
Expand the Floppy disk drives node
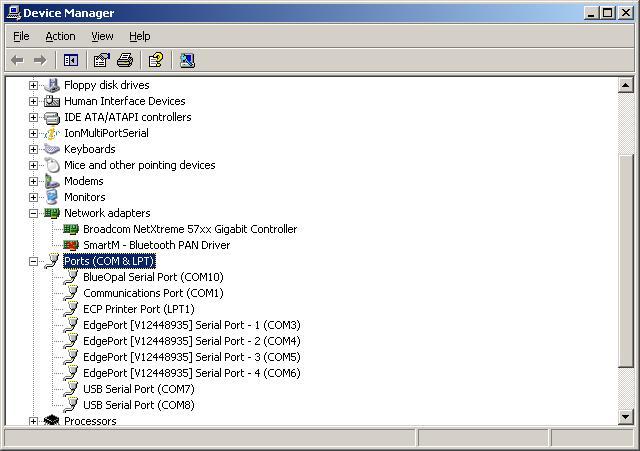[x=33, y=85]
